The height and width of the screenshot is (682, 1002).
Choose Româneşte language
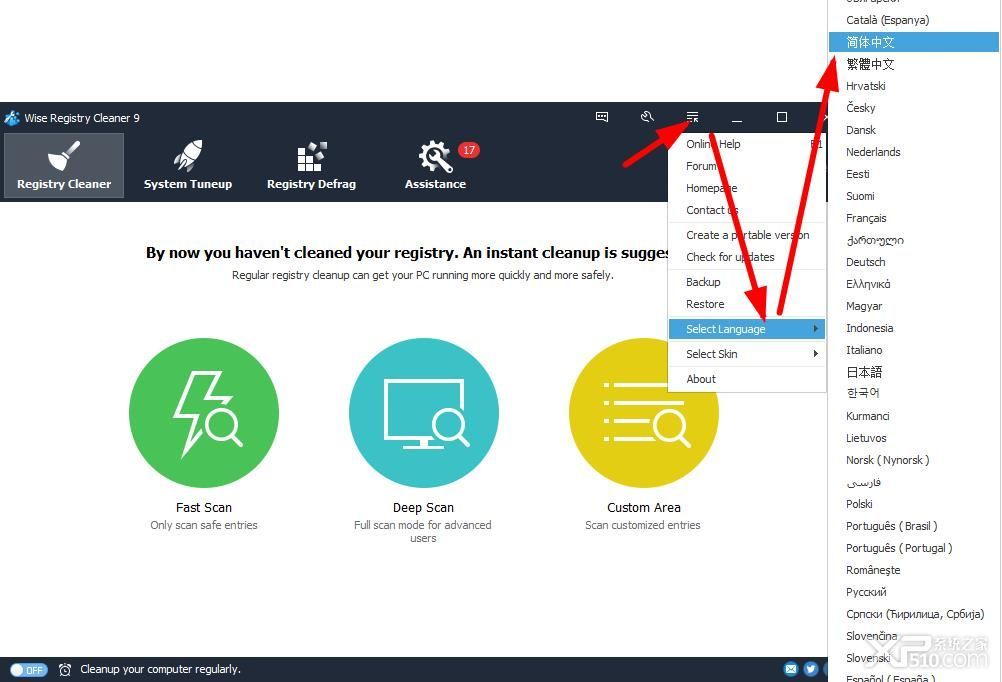914,570
